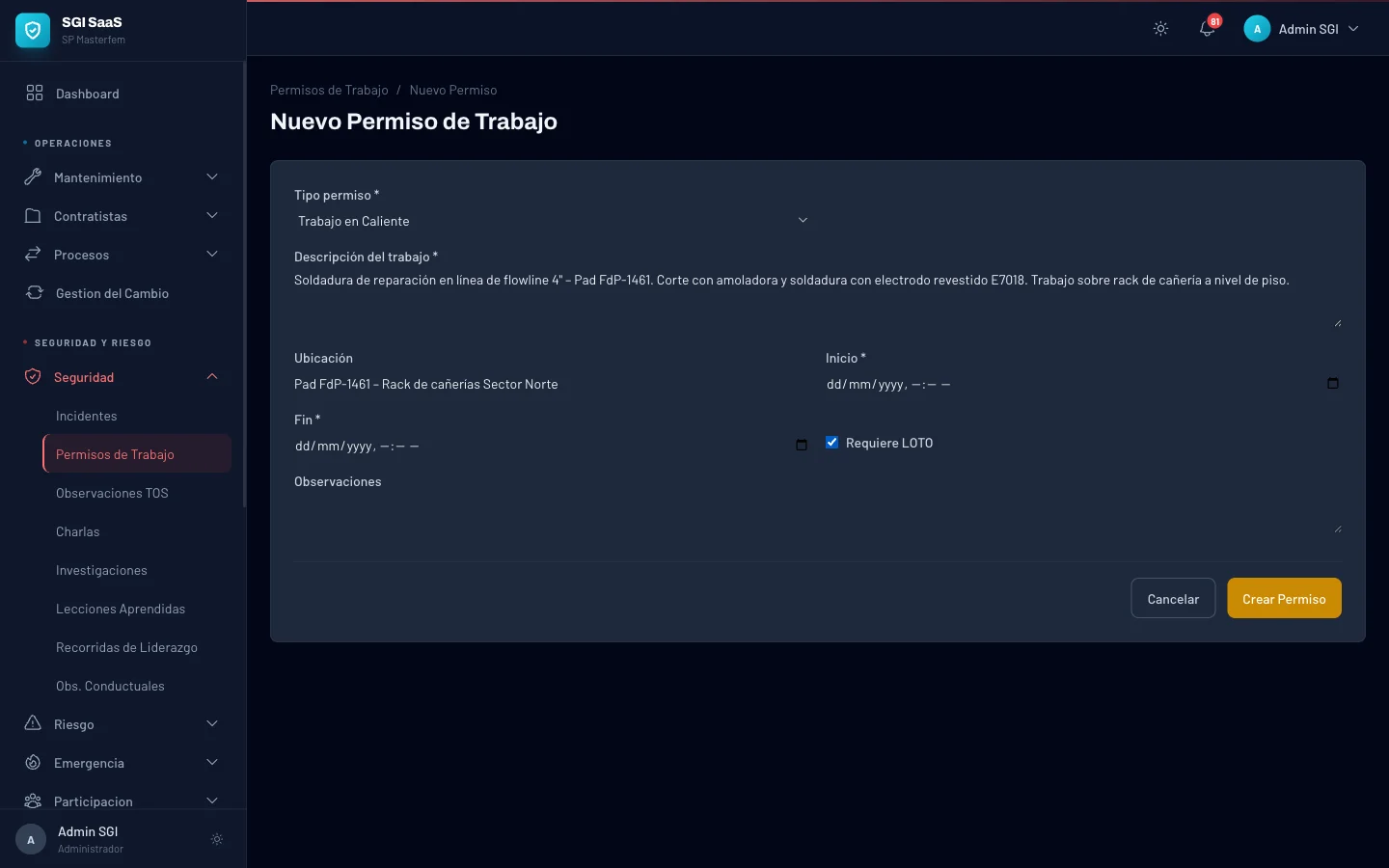The height and width of the screenshot is (868, 1389).
Task: Open the Tipo permiso dropdown
Action: pyautogui.click(x=552, y=221)
